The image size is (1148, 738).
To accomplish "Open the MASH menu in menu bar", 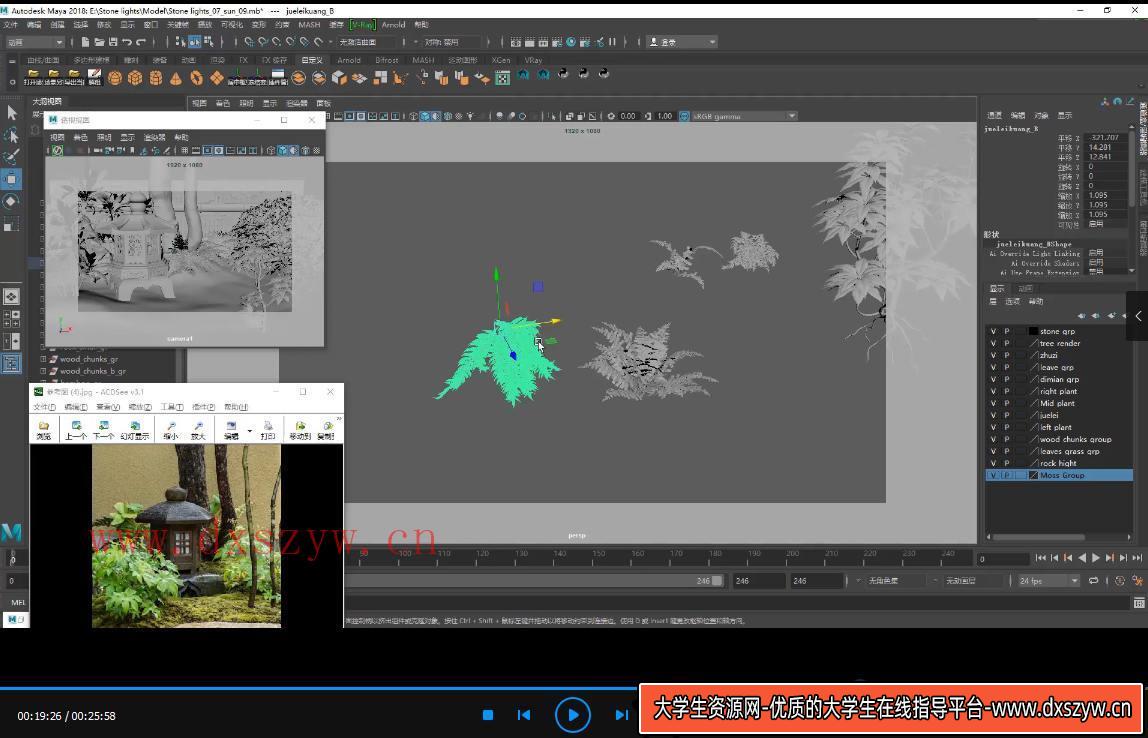I will pos(309,24).
